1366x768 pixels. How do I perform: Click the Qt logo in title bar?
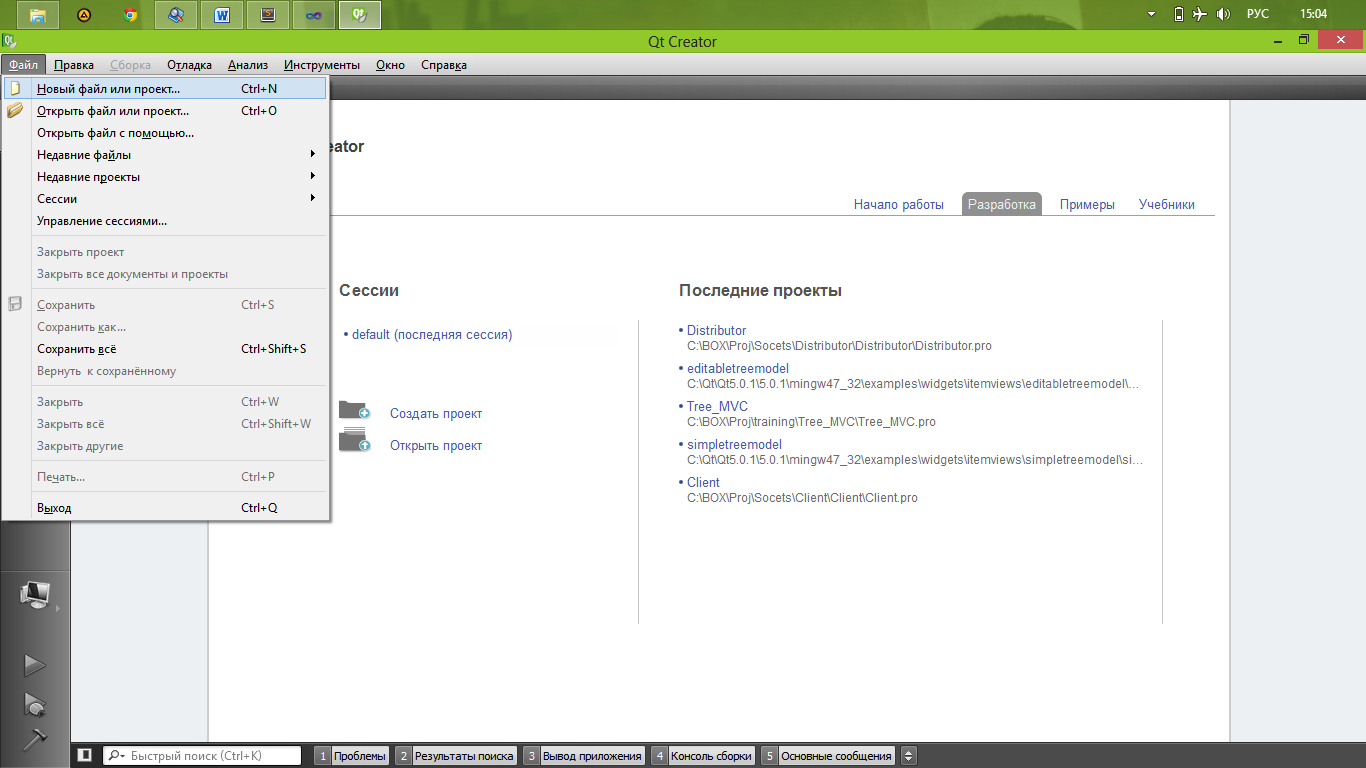coord(10,42)
